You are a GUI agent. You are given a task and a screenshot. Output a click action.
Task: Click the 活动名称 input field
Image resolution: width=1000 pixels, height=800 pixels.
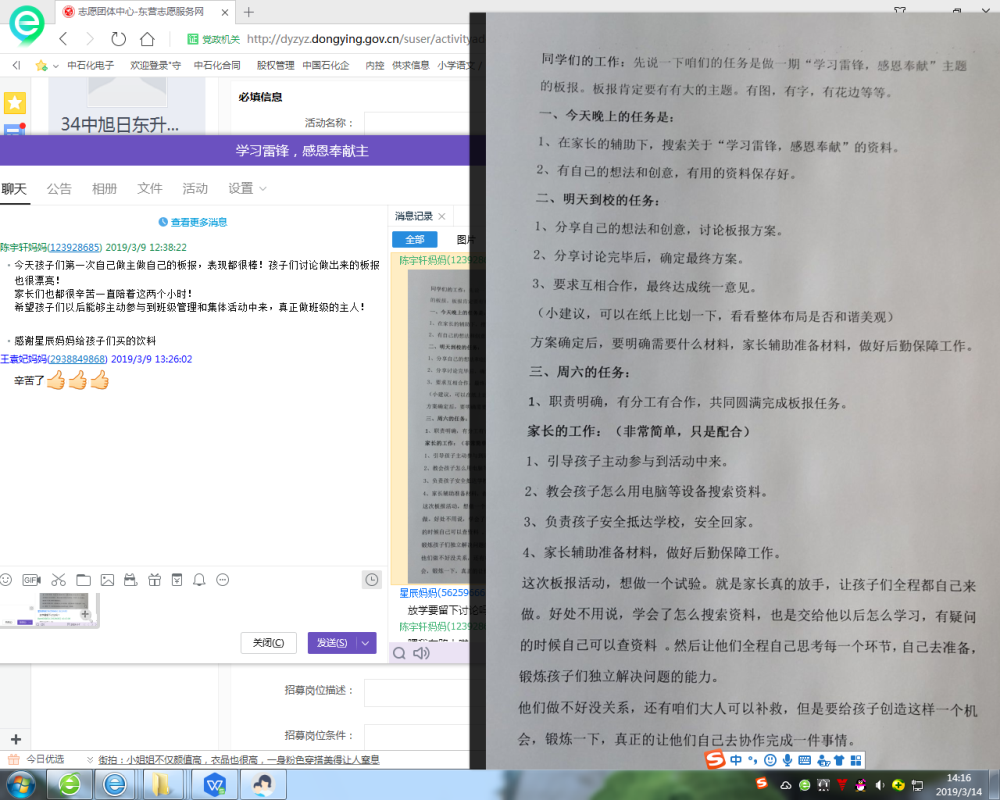pyautogui.click(x=417, y=122)
